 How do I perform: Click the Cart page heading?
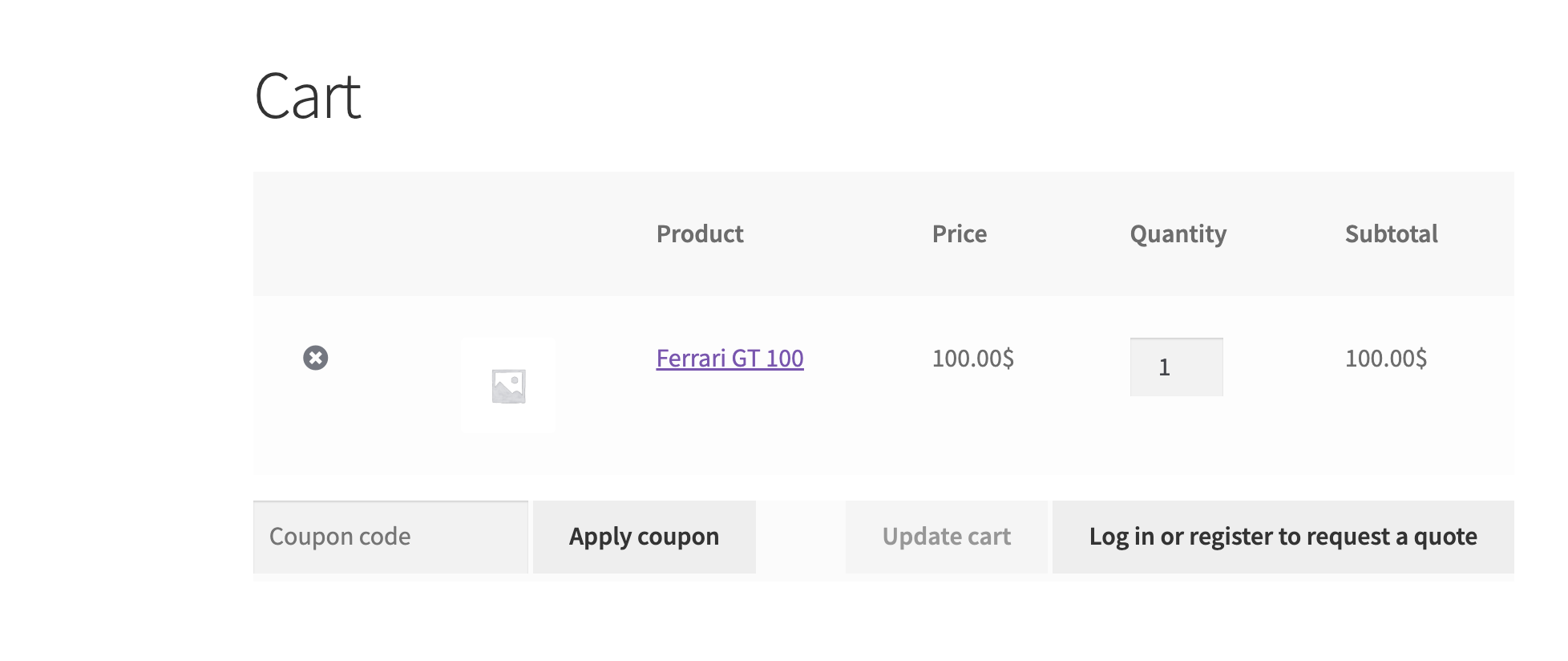point(308,97)
